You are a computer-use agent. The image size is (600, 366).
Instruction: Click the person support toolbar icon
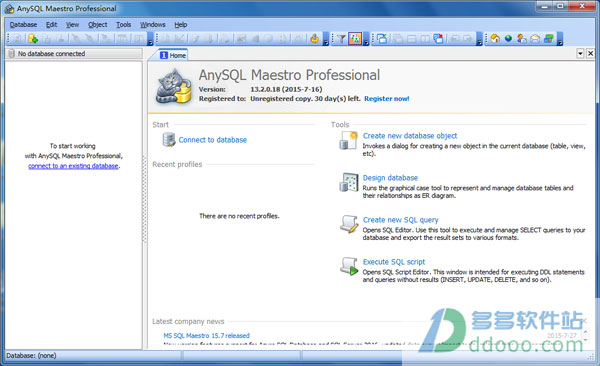pos(522,39)
